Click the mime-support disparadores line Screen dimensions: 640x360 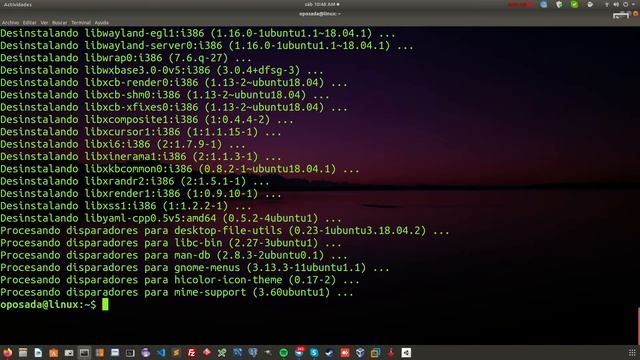pos(177,292)
